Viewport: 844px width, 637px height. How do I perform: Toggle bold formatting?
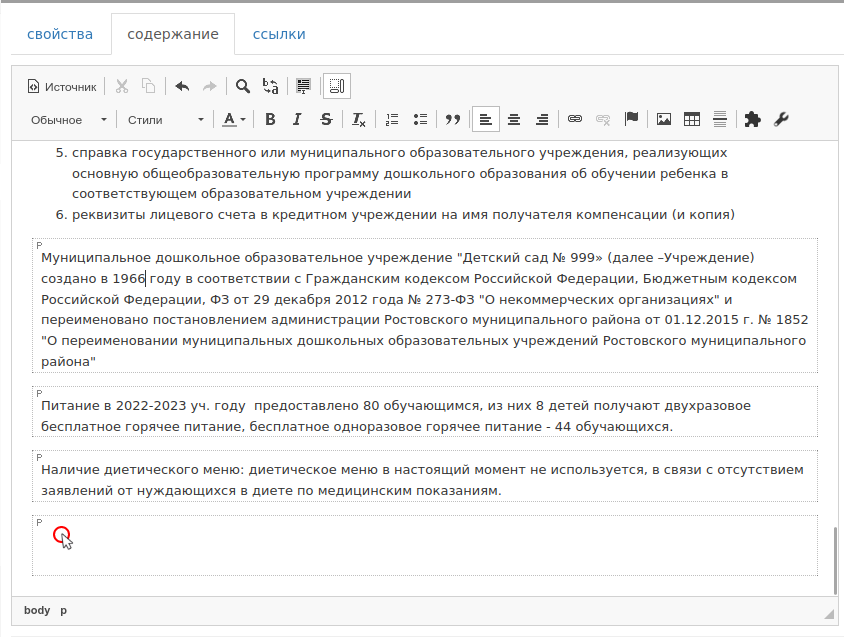(x=270, y=120)
